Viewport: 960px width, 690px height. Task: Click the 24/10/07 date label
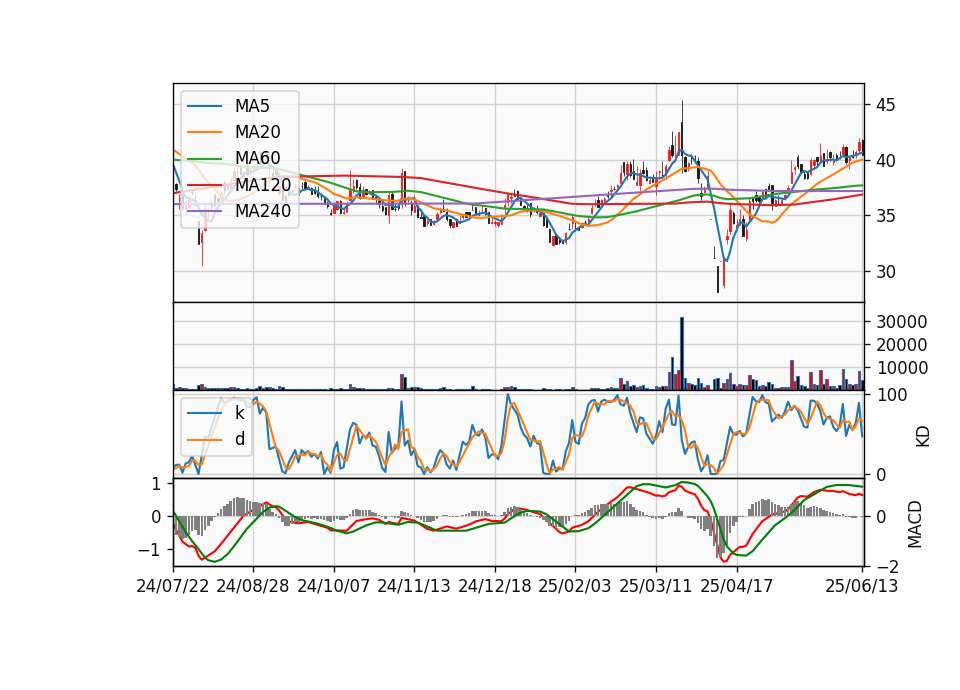pyautogui.click(x=334, y=586)
